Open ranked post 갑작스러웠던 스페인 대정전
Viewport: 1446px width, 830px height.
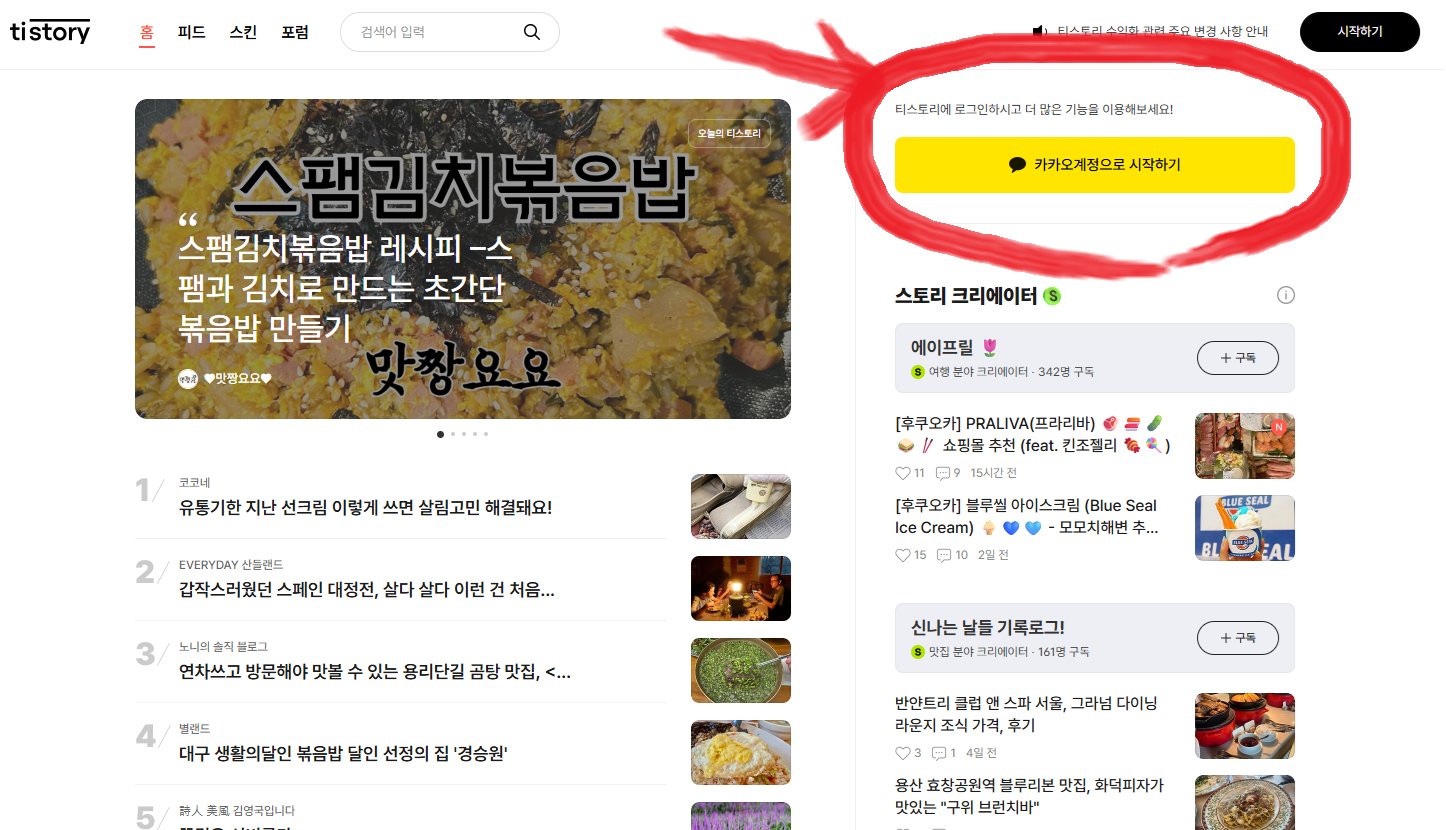pos(367,590)
